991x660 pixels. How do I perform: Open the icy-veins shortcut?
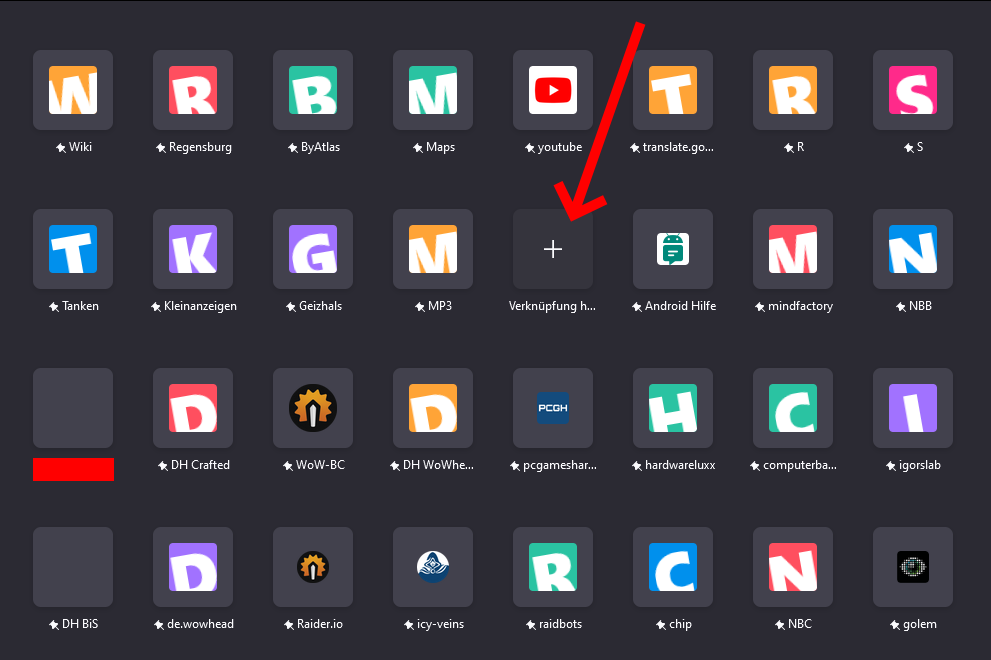point(433,567)
